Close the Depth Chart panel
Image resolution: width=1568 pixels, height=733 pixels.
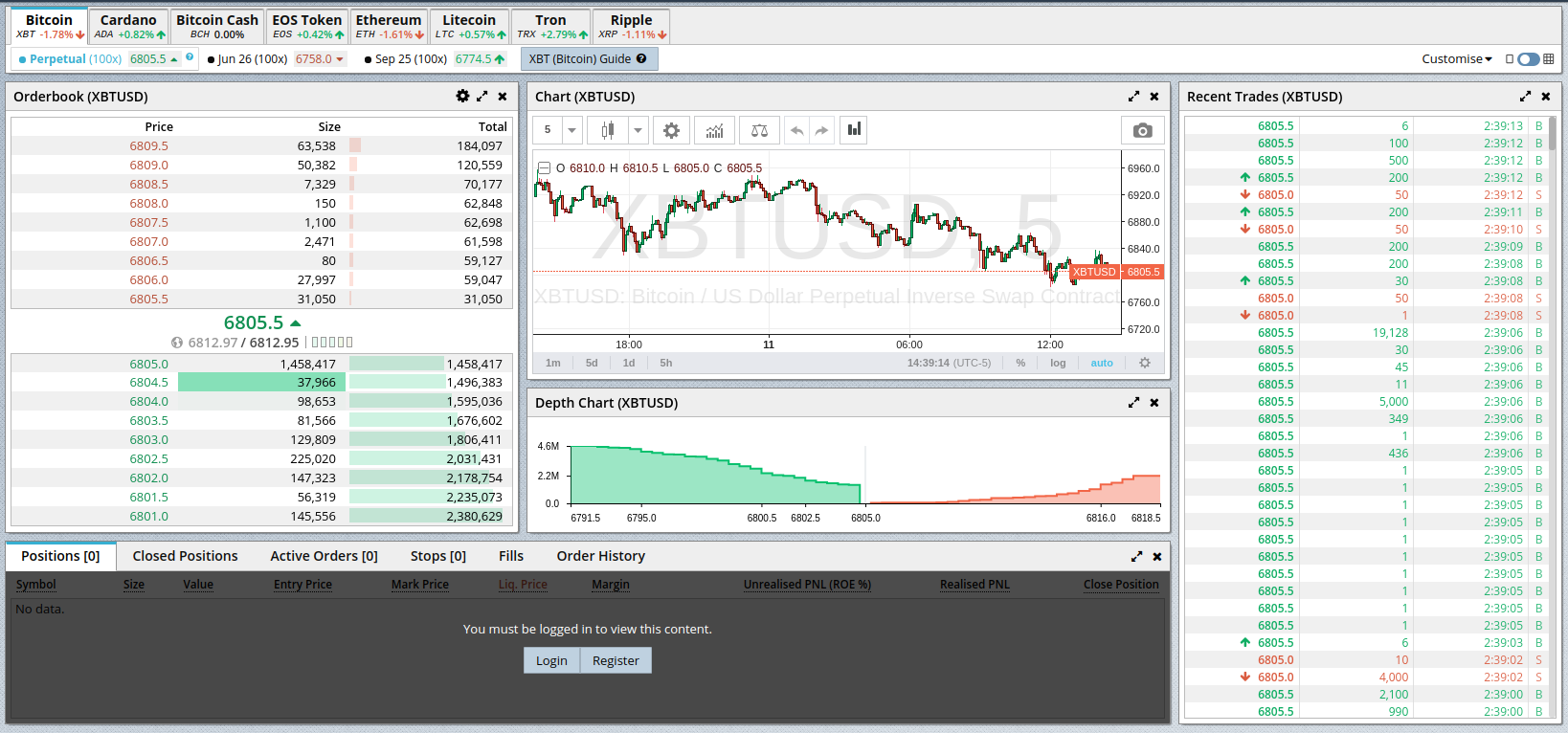1154,402
